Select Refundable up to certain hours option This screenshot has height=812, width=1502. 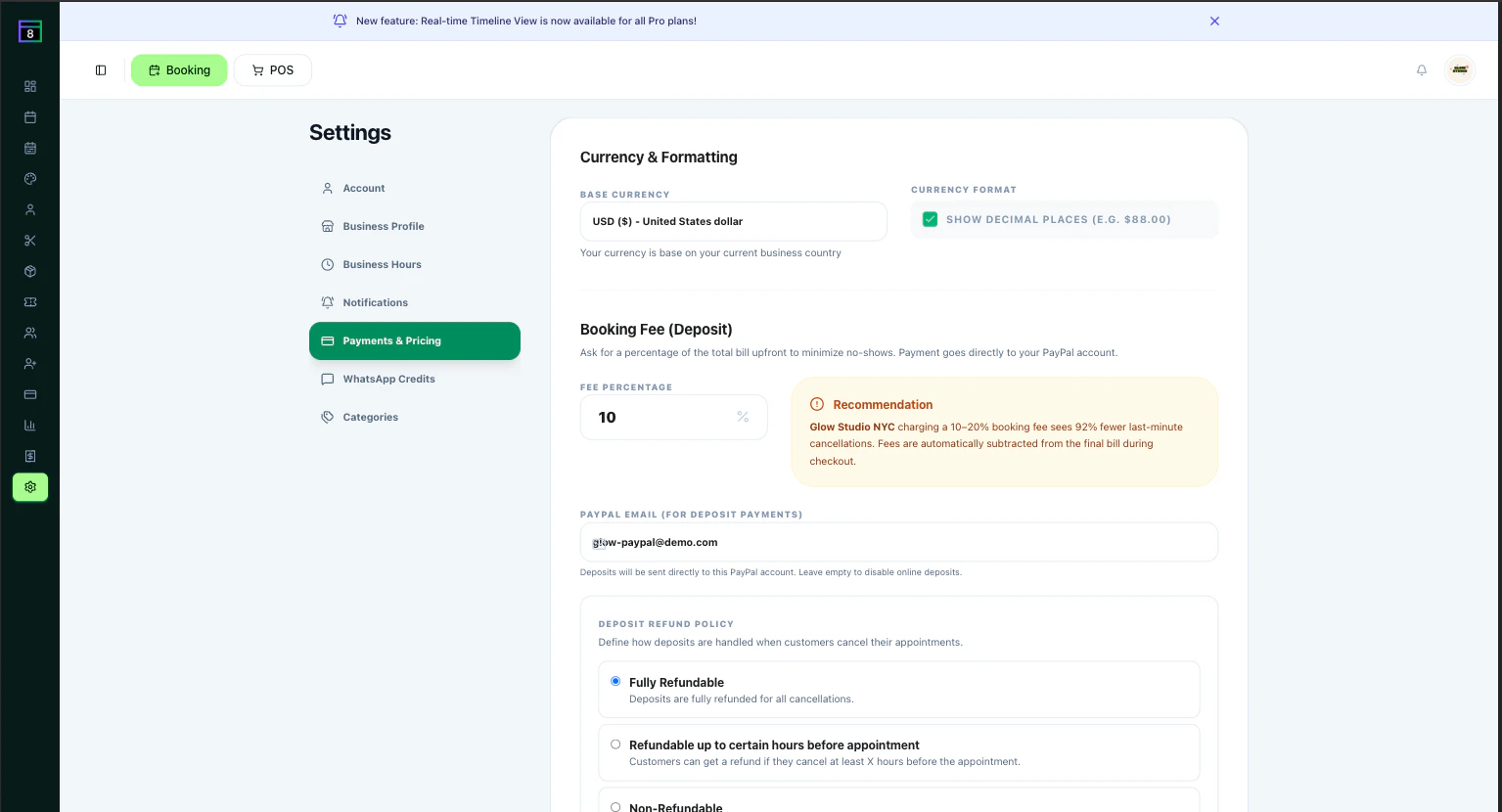pyautogui.click(x=615, y=744)
